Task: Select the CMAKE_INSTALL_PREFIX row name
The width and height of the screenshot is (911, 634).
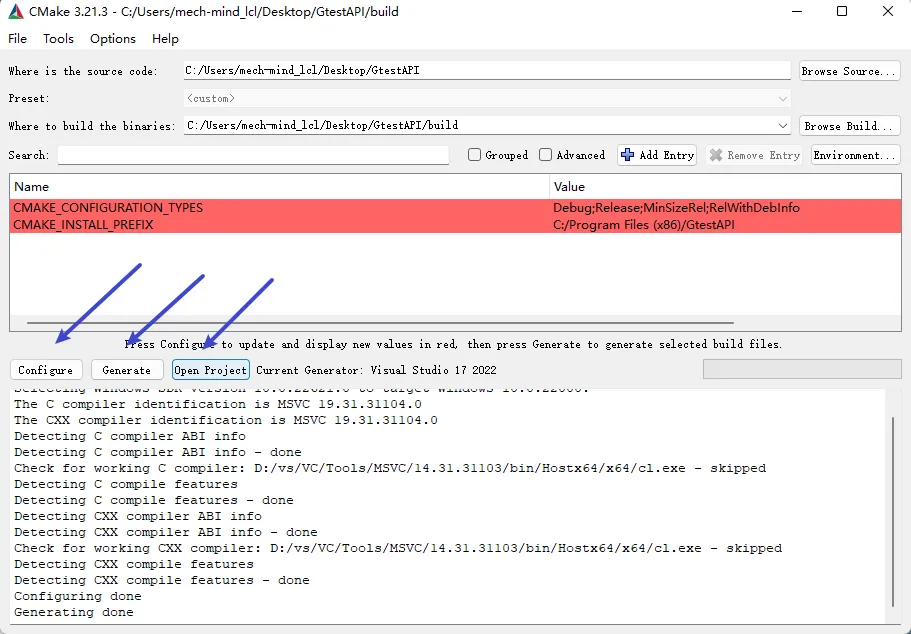Action: pos(83,224)
